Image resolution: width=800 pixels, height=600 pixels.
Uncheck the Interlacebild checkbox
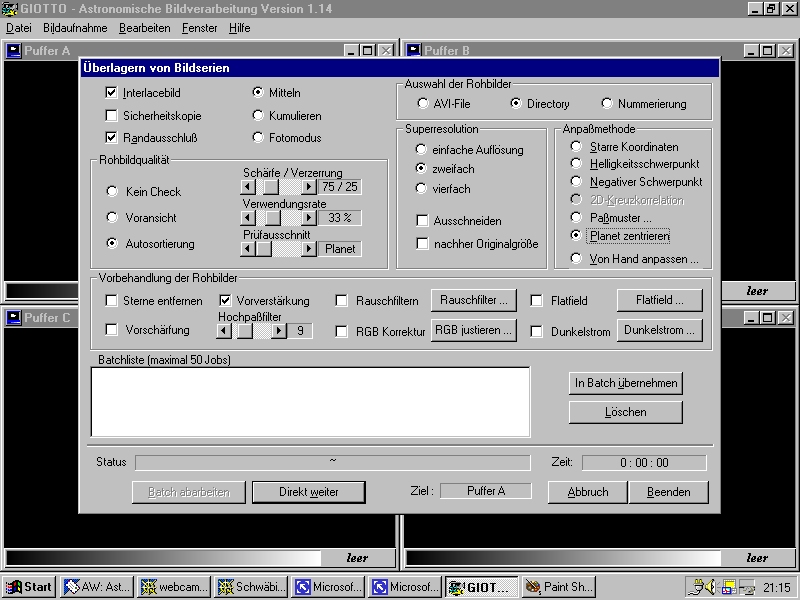click(111, 92)
